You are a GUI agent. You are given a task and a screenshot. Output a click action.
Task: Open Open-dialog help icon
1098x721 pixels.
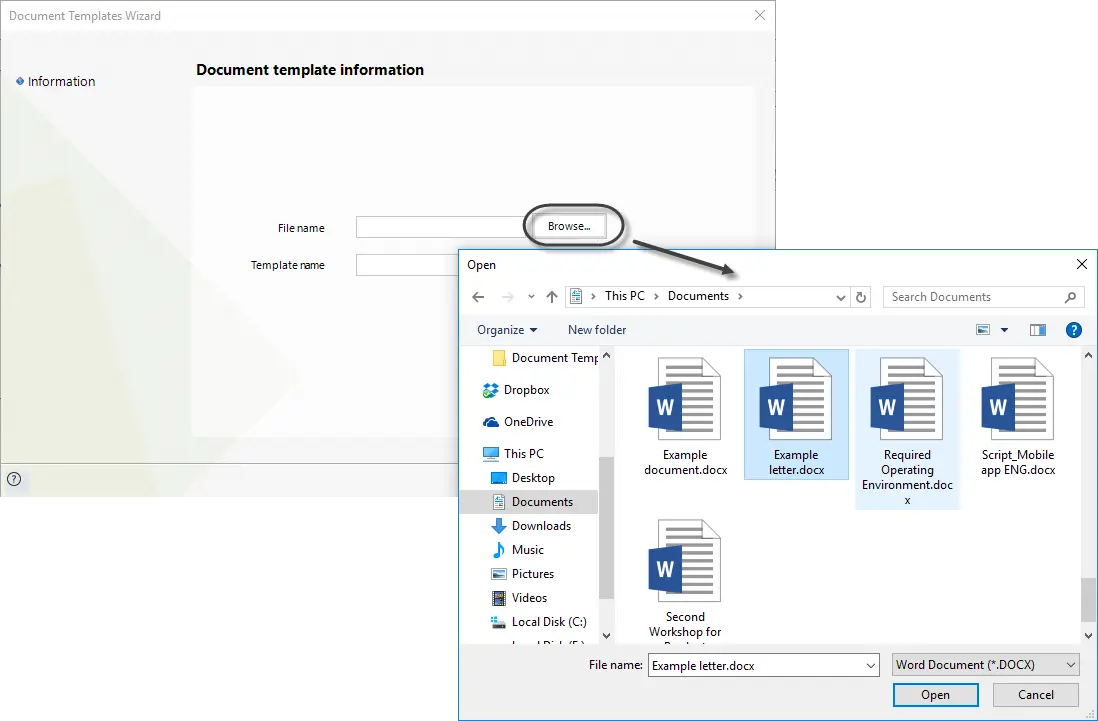tap(1073, 330)
